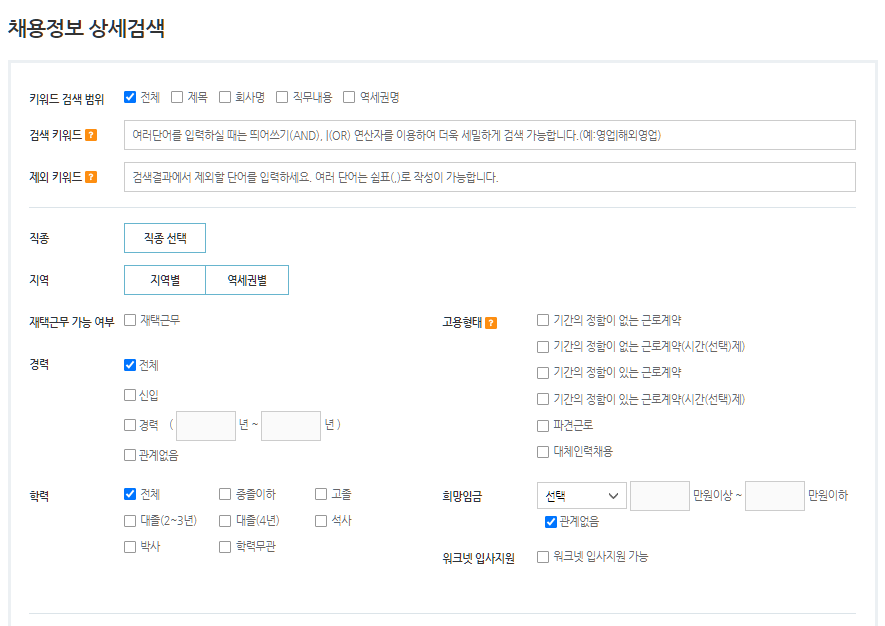Check 관계없음 under 경력 section
Screen dimensions: 885x626
(x=130, y=455)
